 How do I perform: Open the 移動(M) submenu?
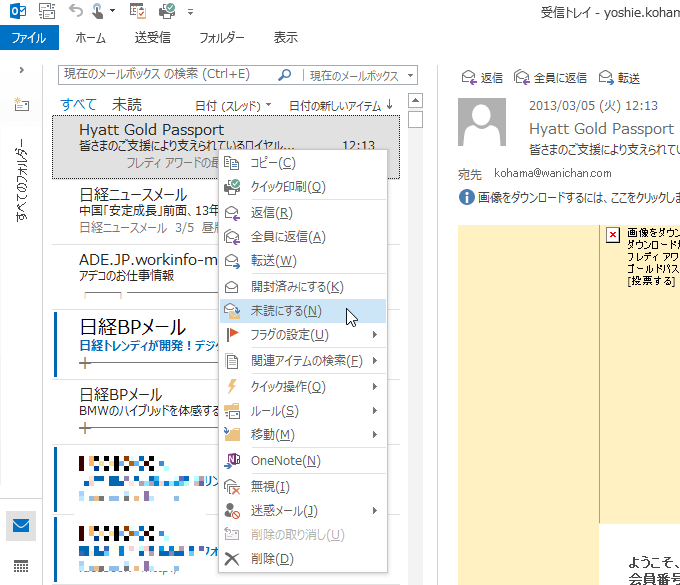pyautogui.click(x=303, y=435)
